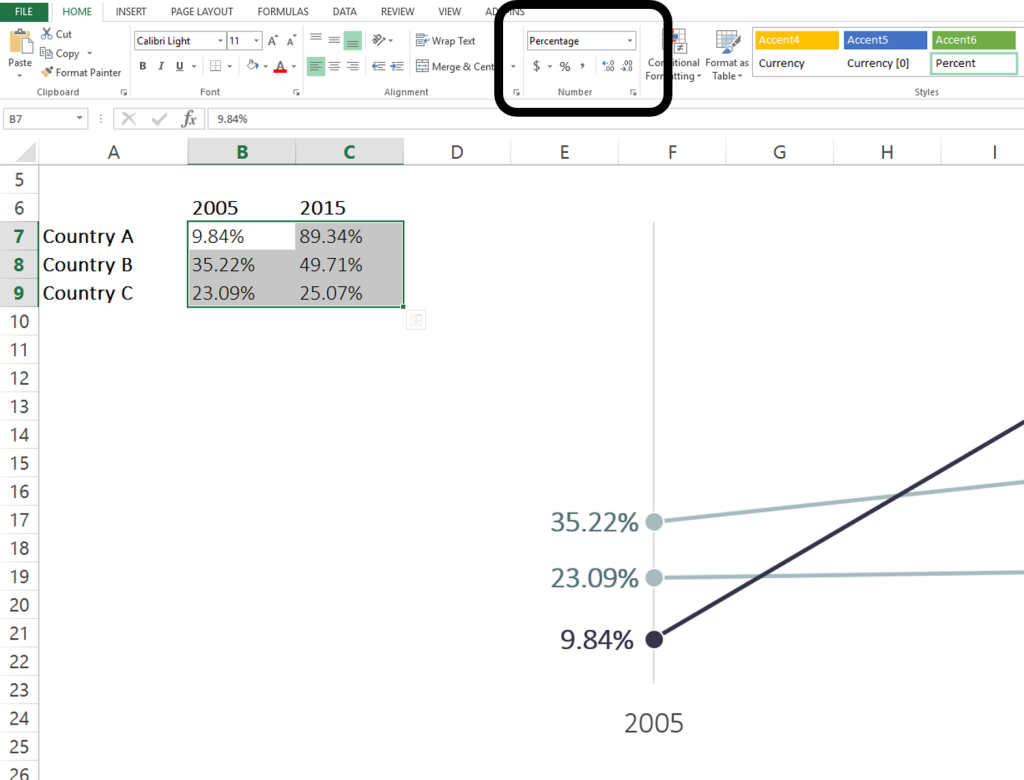Apply the Accent6 cell style
Screen dimensions: 1024x780
coord(974,40)
